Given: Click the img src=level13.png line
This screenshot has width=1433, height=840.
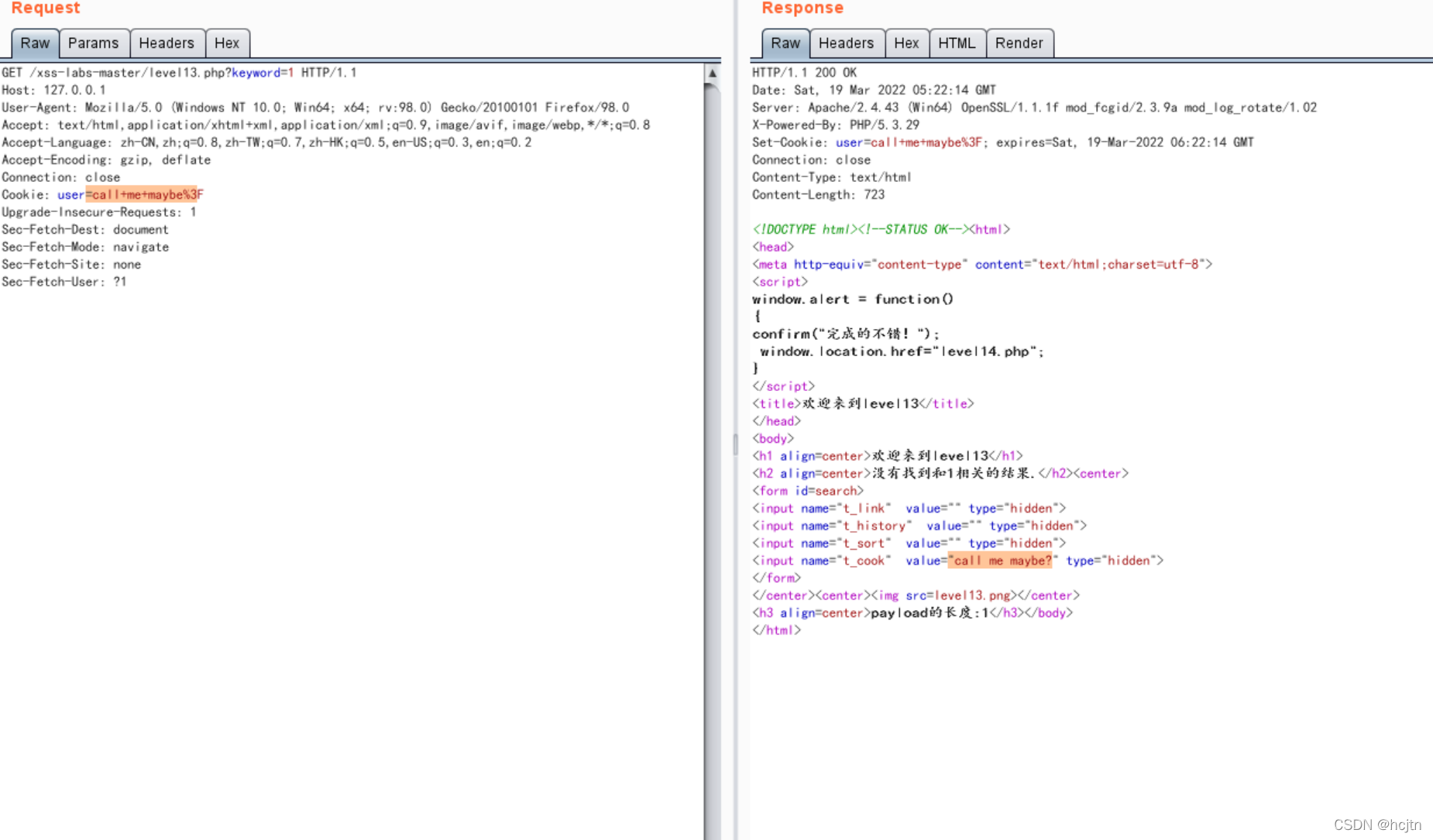Looking at the screenshot, I should point(916,595).
